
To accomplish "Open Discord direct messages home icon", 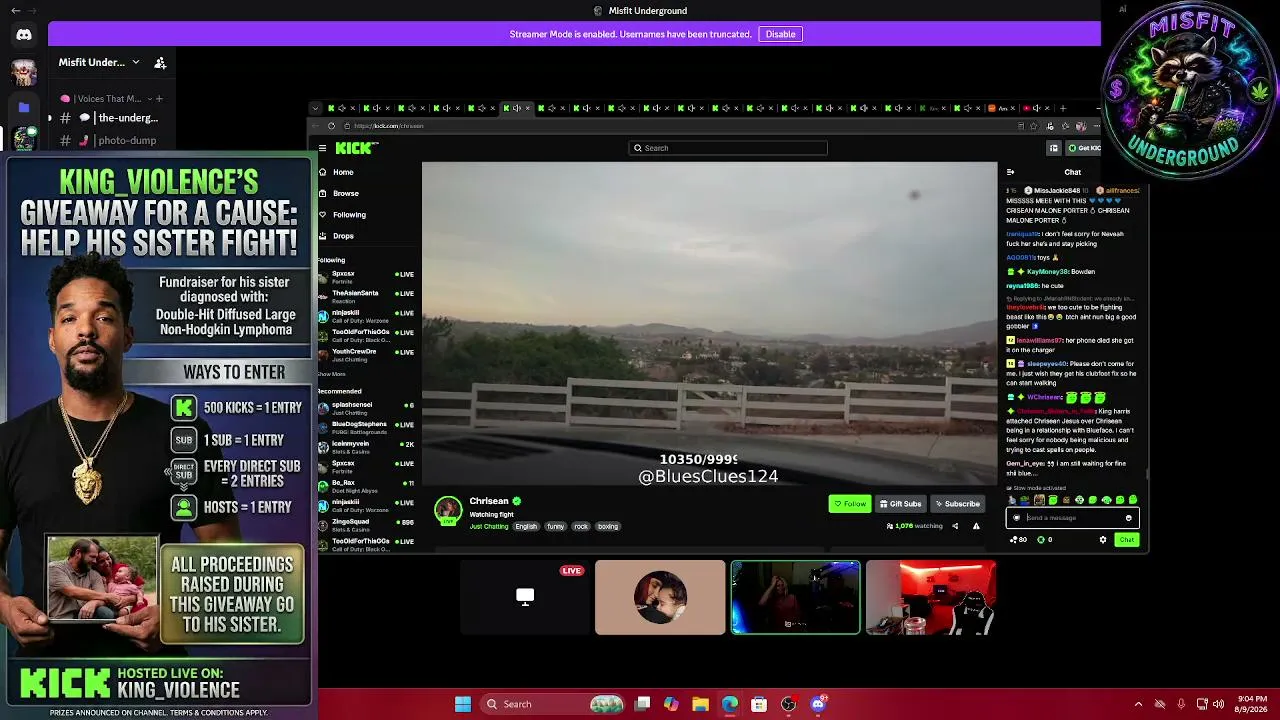I will pos(24,34).
